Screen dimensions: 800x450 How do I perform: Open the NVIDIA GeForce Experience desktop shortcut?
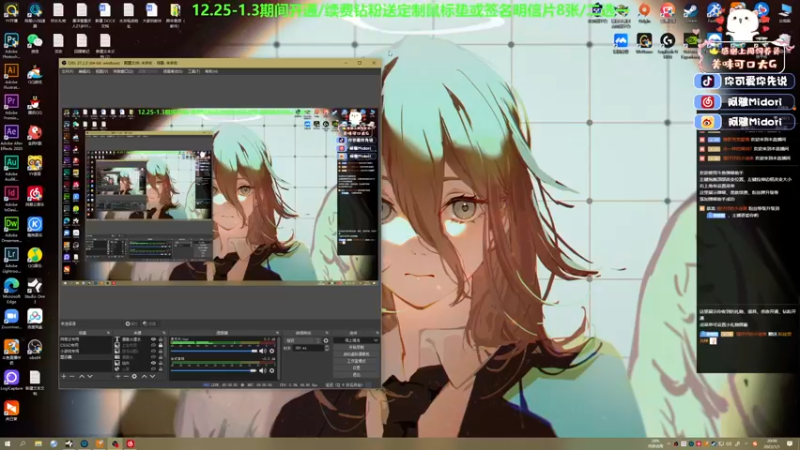[x=691, y=44]
